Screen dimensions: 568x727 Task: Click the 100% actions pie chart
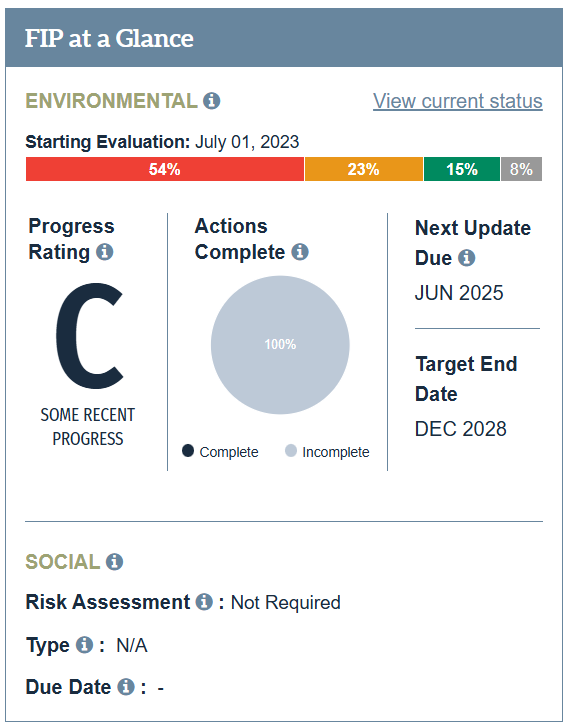click(280, 345)
